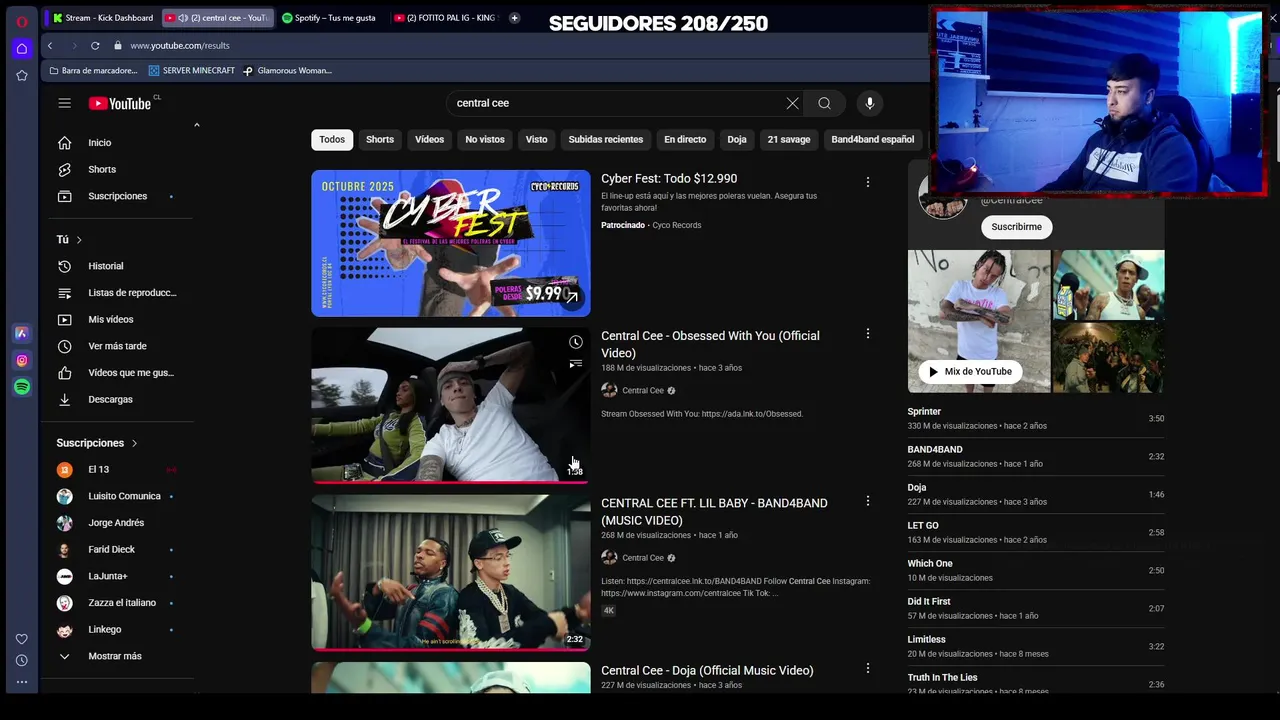Open Ver más tarde in sidebar

[x=115, y=346]
